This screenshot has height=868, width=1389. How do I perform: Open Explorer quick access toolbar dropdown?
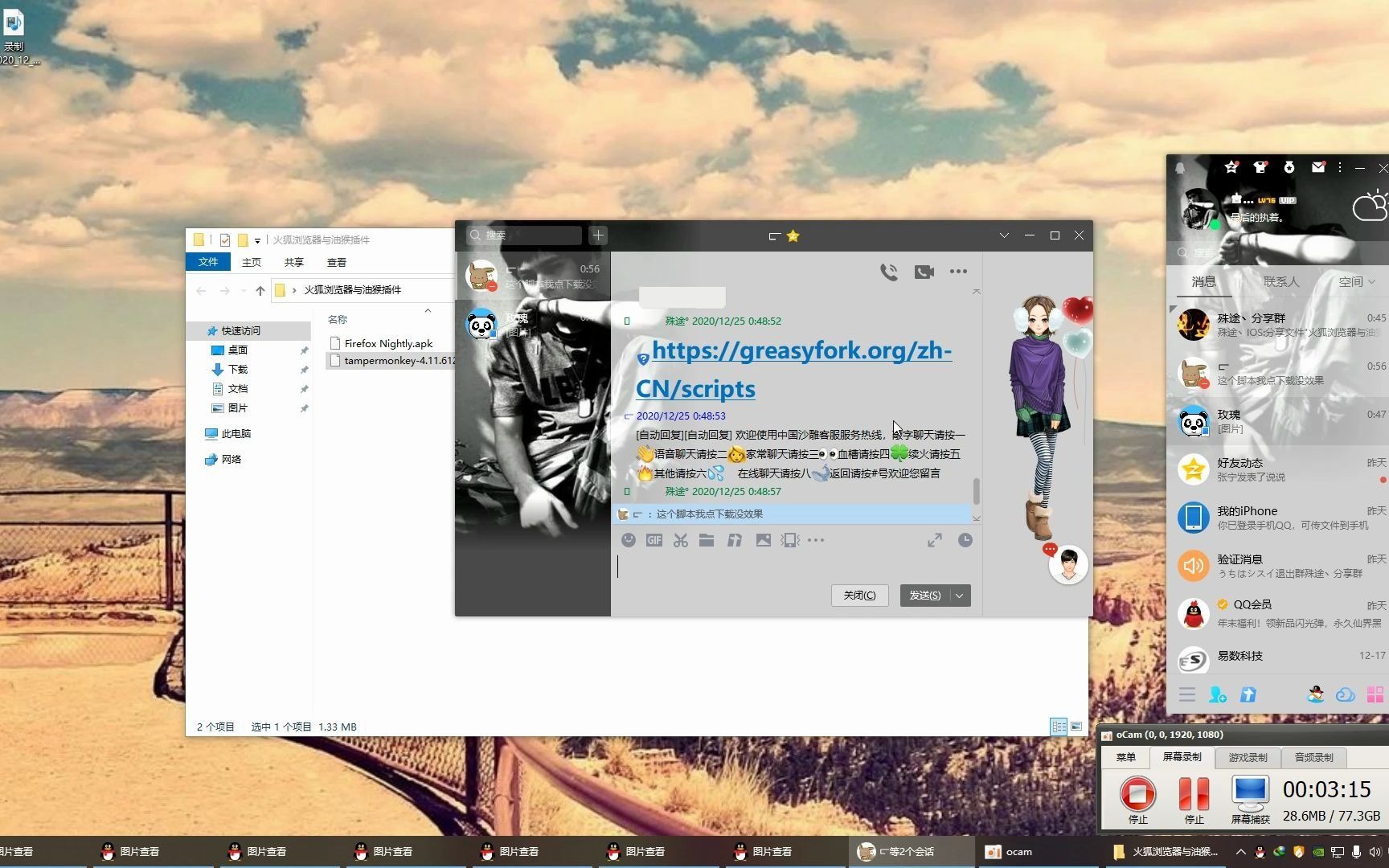tap(257, 240)
